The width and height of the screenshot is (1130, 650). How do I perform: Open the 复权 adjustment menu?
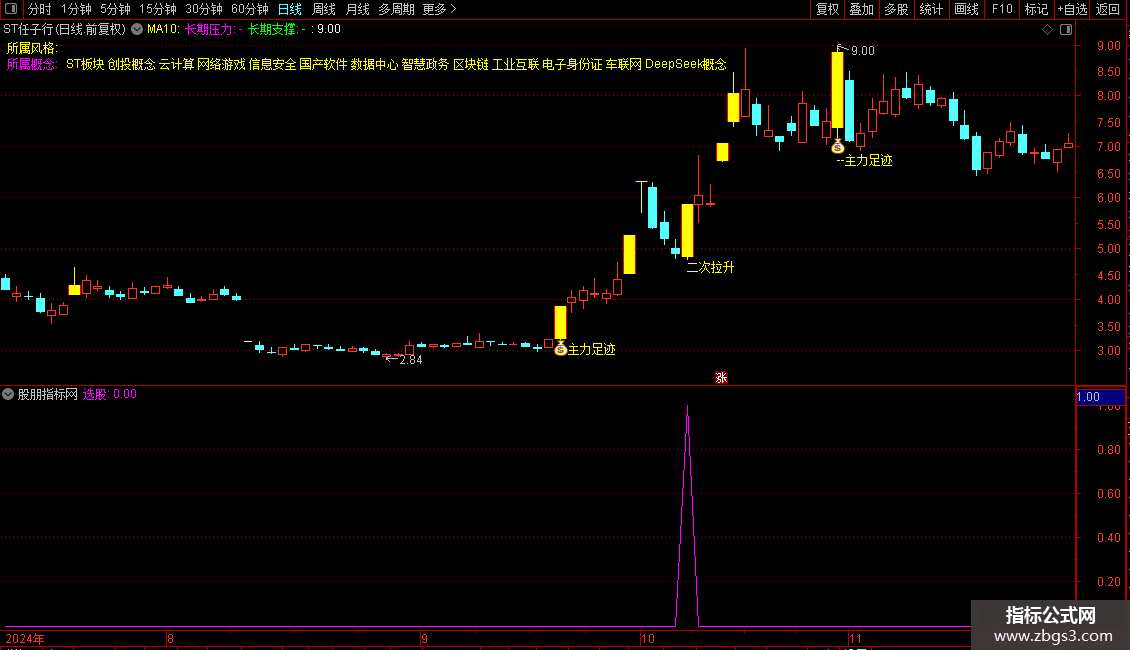(827, 9)
